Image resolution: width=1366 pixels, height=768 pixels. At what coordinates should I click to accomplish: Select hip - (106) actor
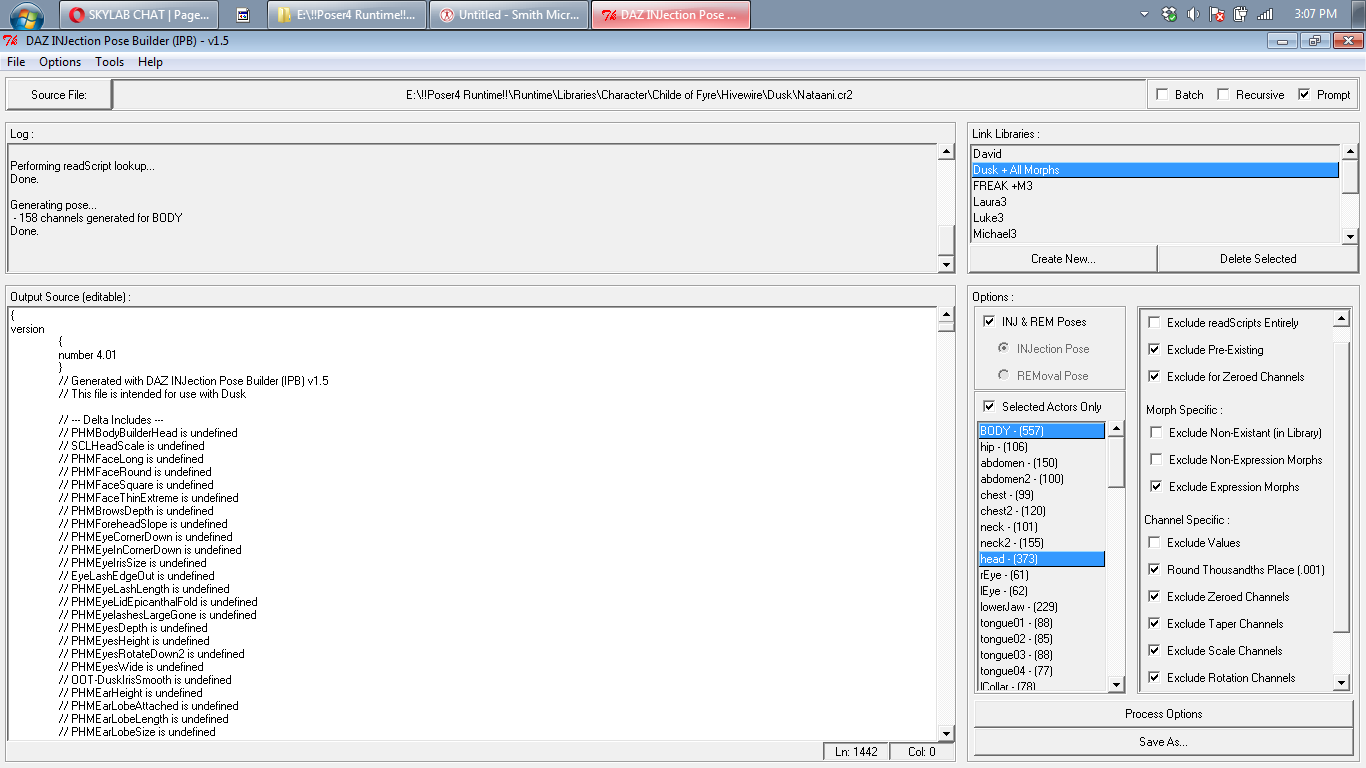click(1041, 447)
